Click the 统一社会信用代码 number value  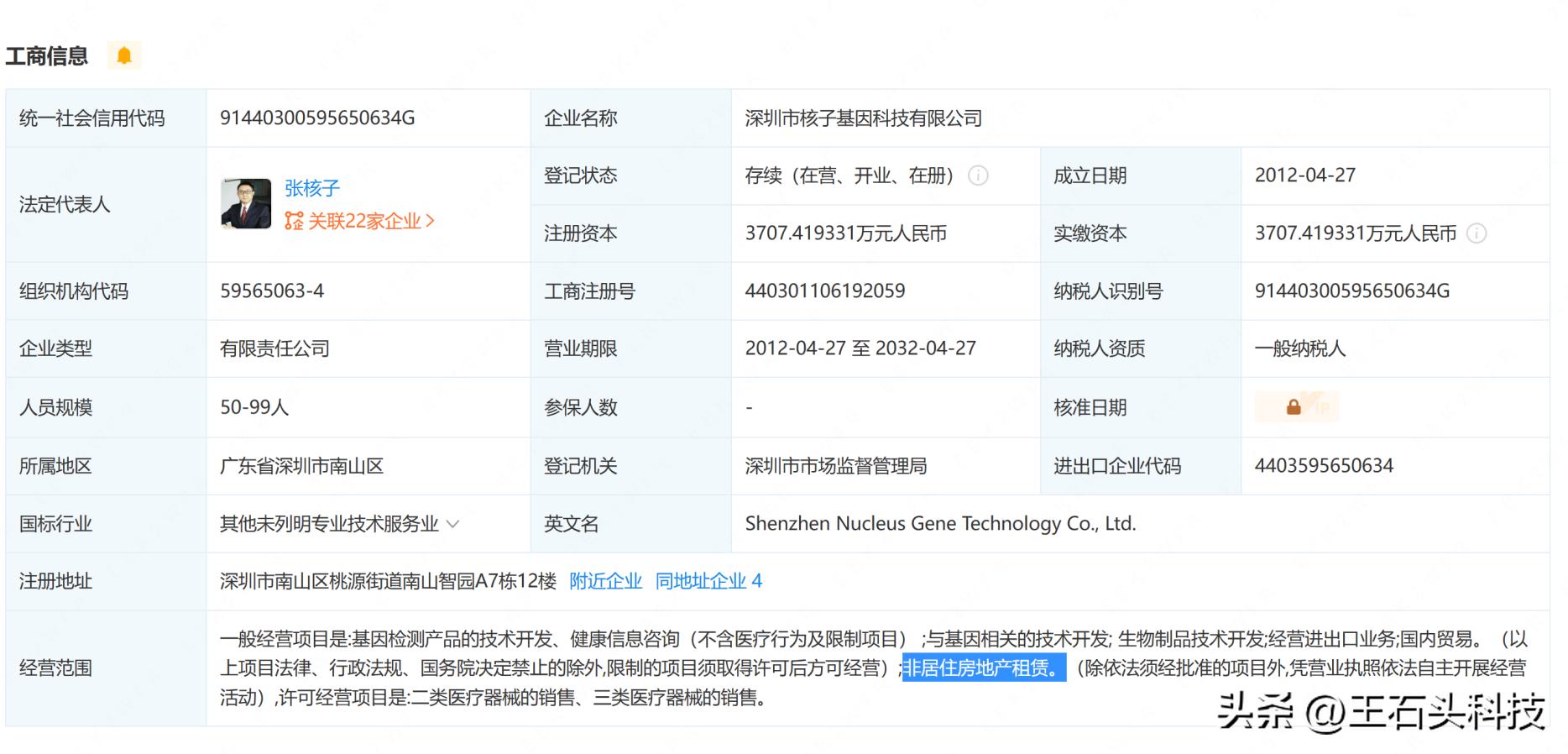click(x=317, y=118)
